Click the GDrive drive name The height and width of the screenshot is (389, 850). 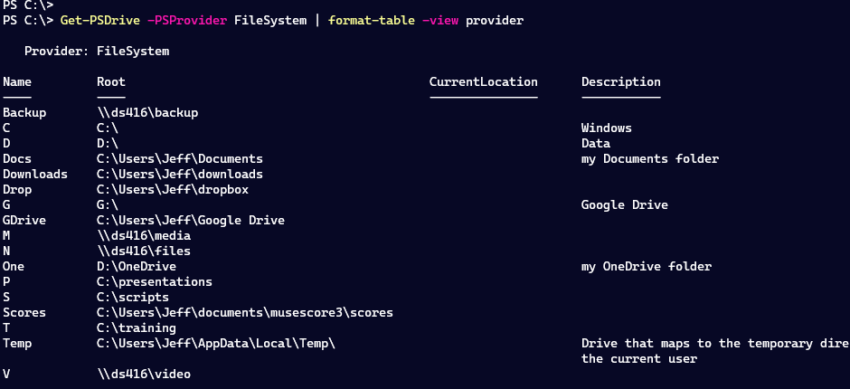pos(24,220)
